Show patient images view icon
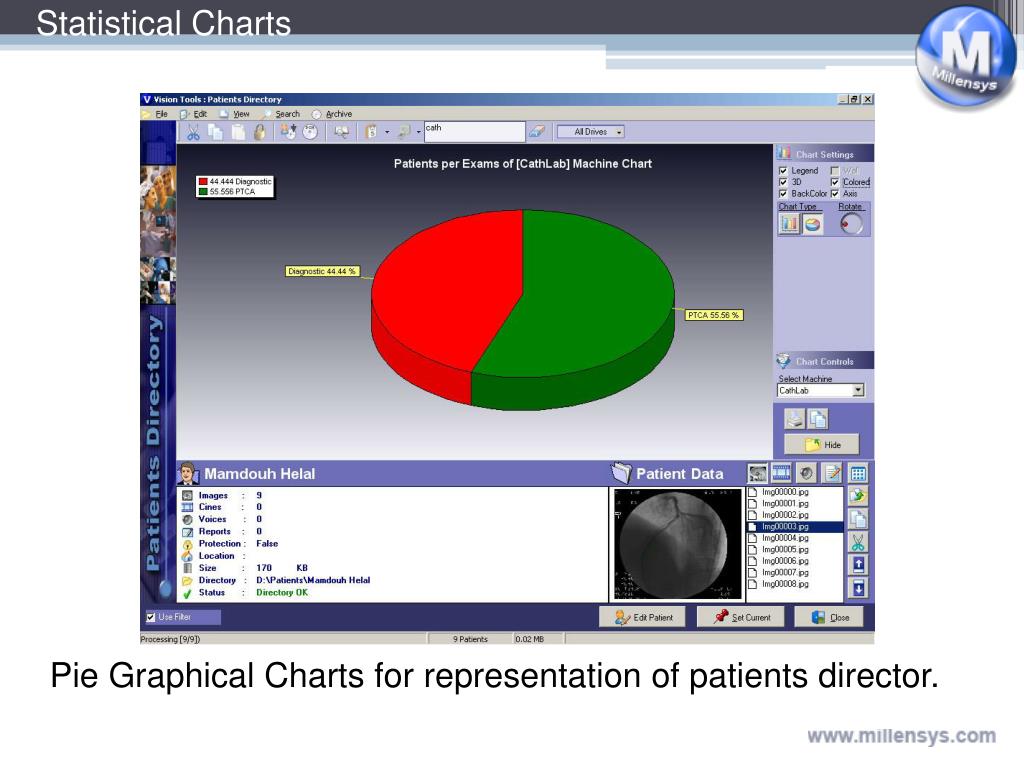This screenshot has width=1024, height=768. 758,473
